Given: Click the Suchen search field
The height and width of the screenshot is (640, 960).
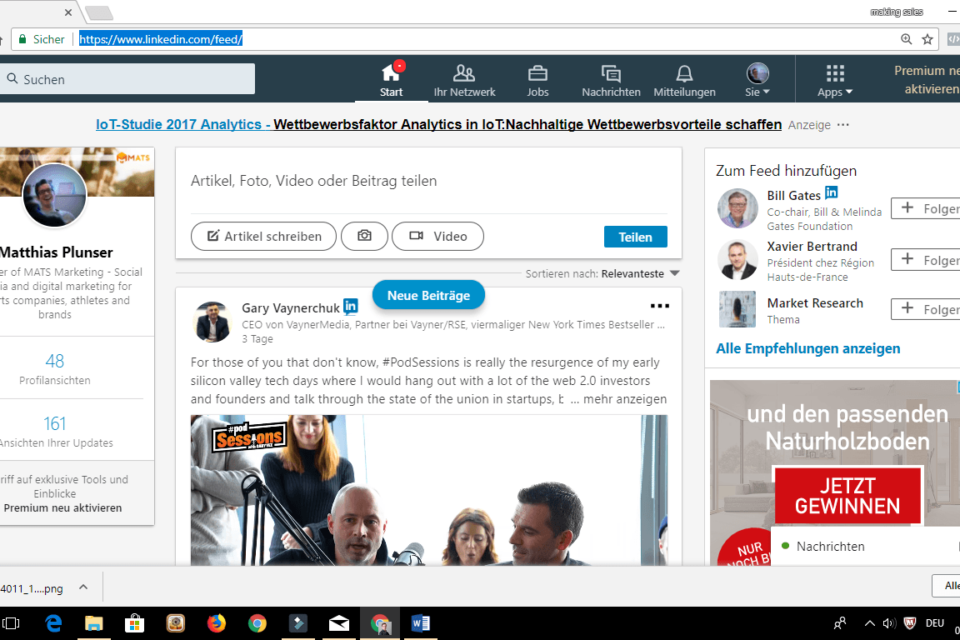Looking at the screenshot, I should 130,79.
